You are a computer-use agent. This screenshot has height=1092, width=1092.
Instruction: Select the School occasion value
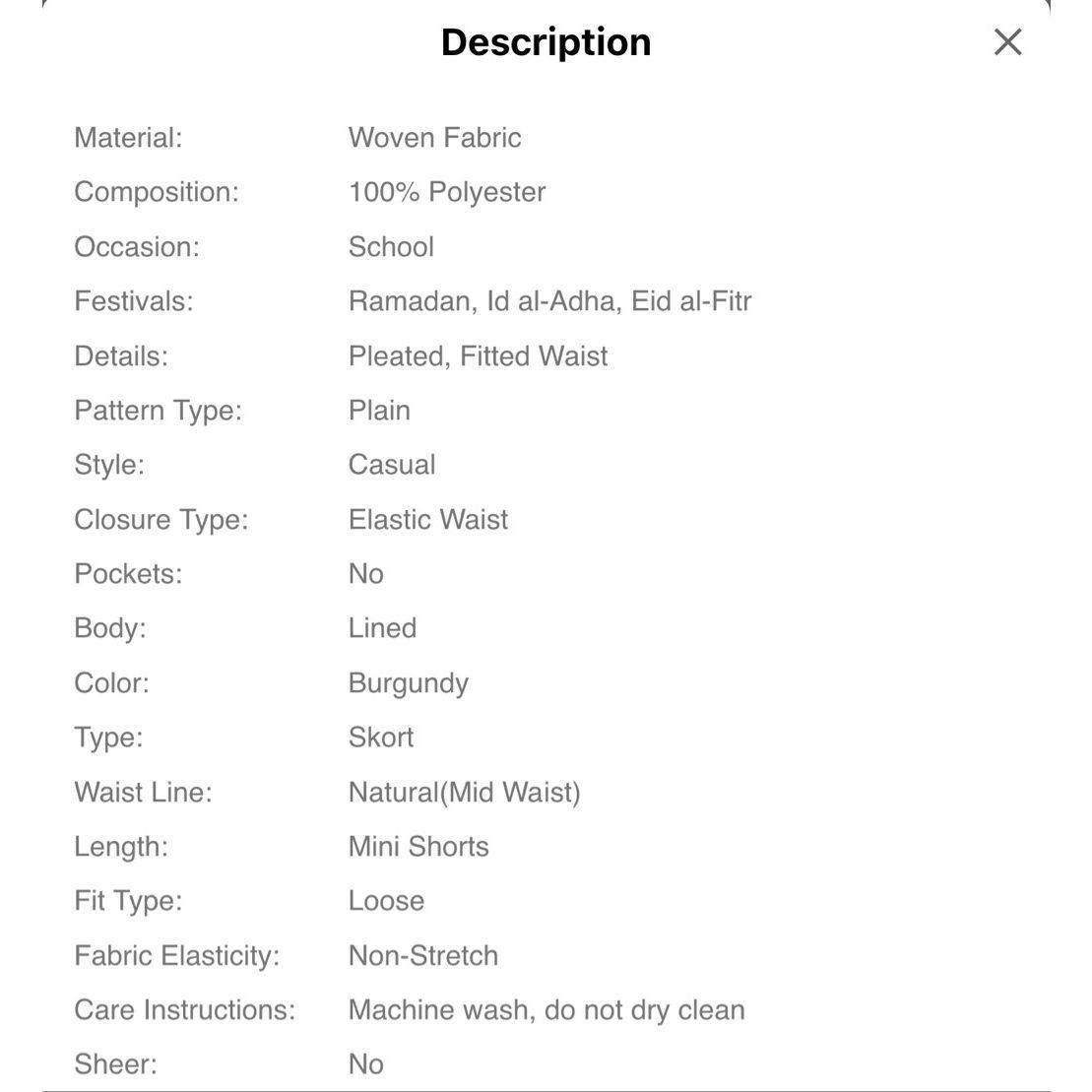click(391, 246)
